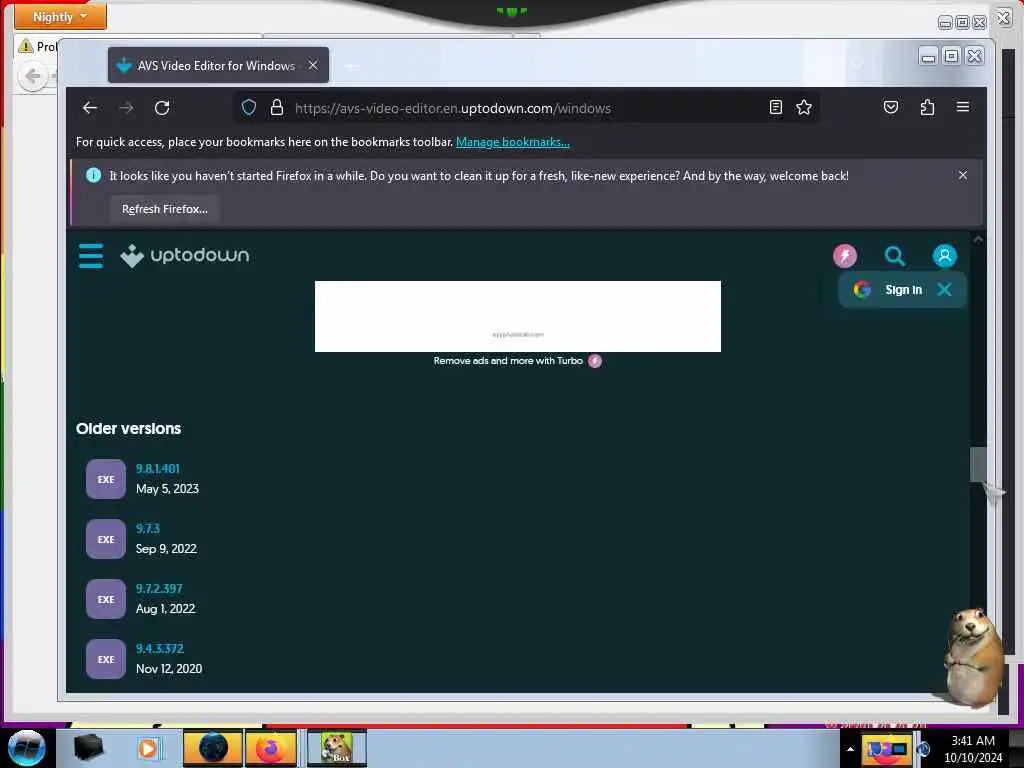Click EXE icon beside Aug 1, 2022

click(106, 599)
